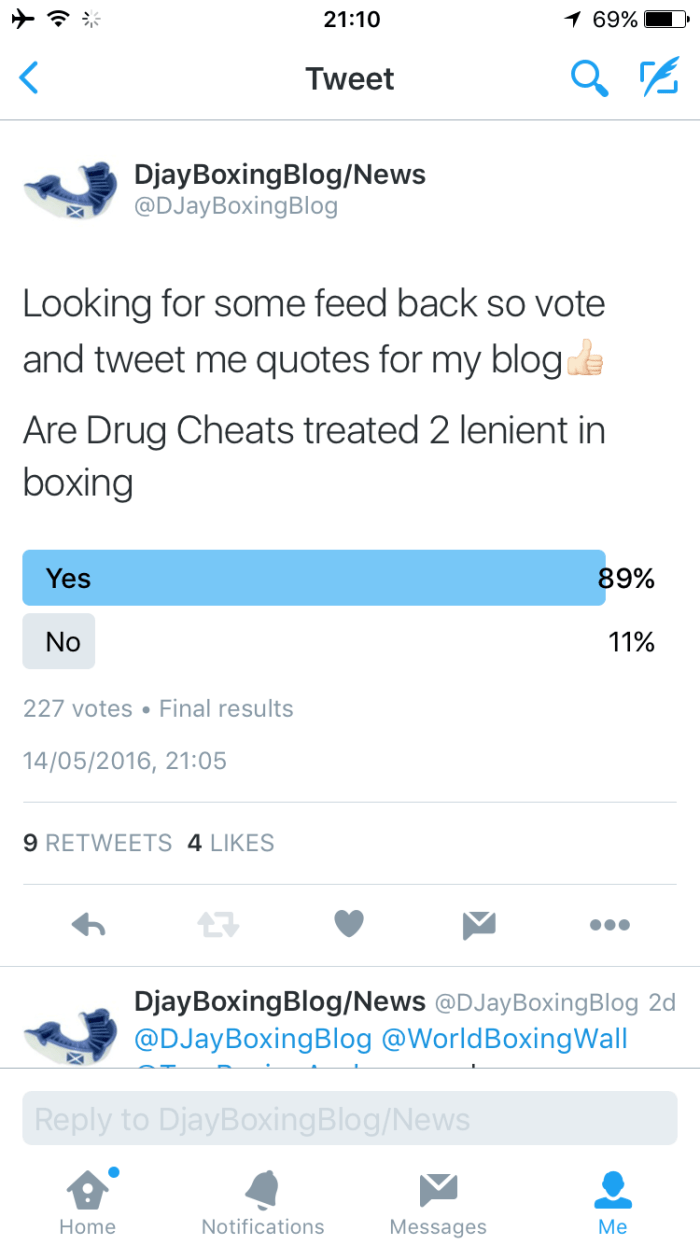This screenshot has height=1245, width=700.
Task: Open the three-dot more options menu
Action: tap(609, 925)
